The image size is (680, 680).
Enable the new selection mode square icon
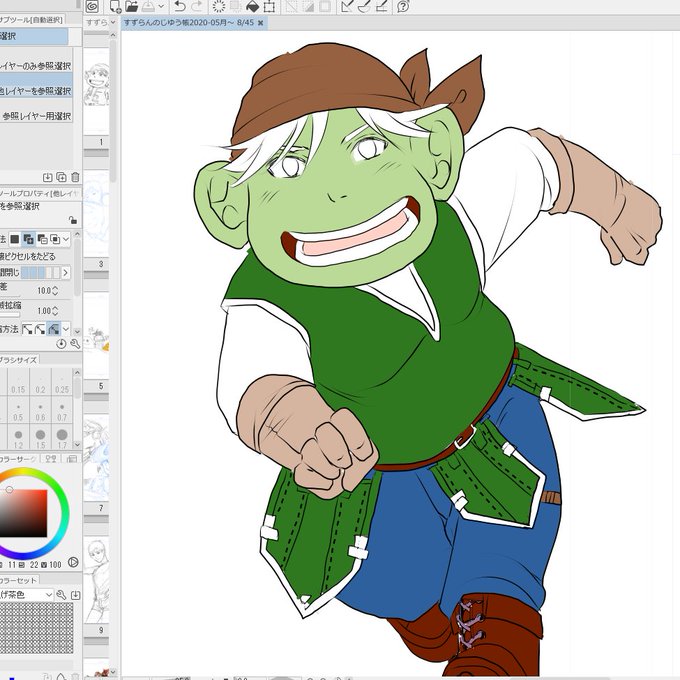pyautogui.click(x=15, y=239)
